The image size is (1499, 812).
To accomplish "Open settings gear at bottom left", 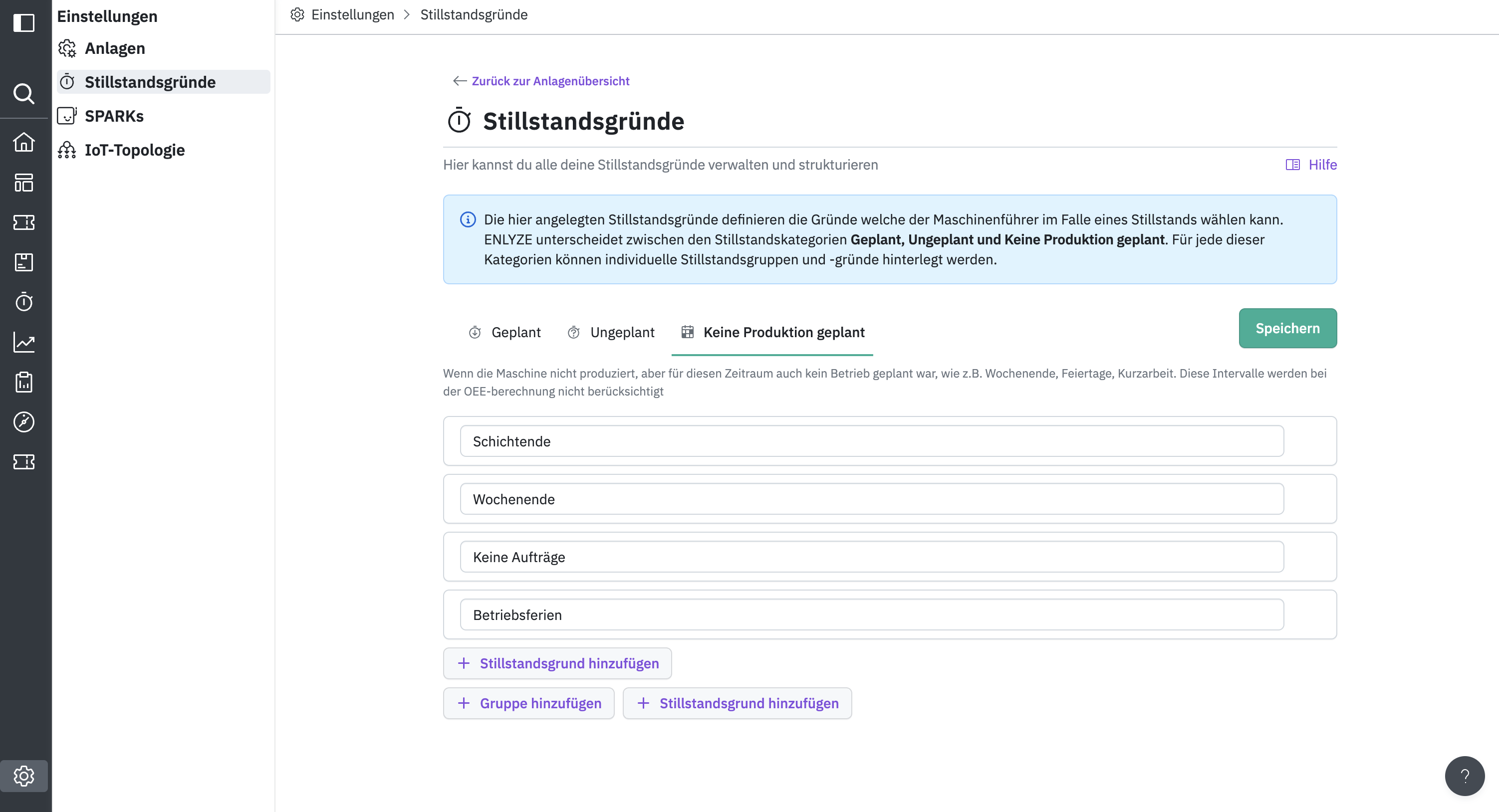I will 24,776.
